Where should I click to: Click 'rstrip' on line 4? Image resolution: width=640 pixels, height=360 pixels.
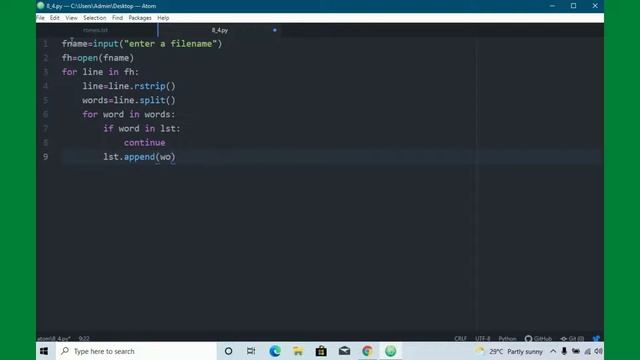(149, 86)
